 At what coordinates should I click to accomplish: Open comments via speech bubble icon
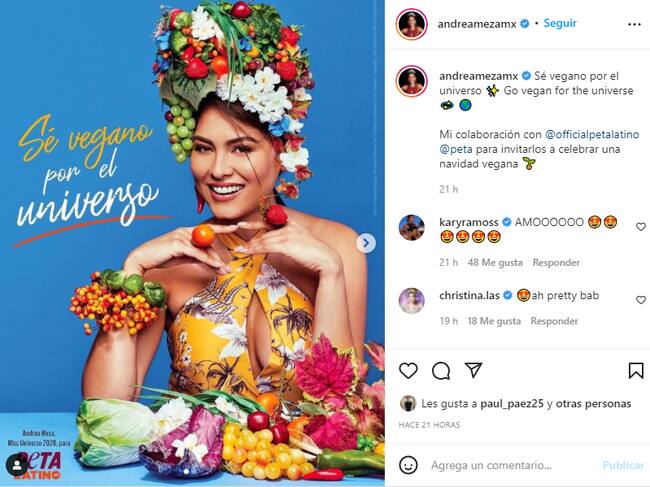point(440,371)
